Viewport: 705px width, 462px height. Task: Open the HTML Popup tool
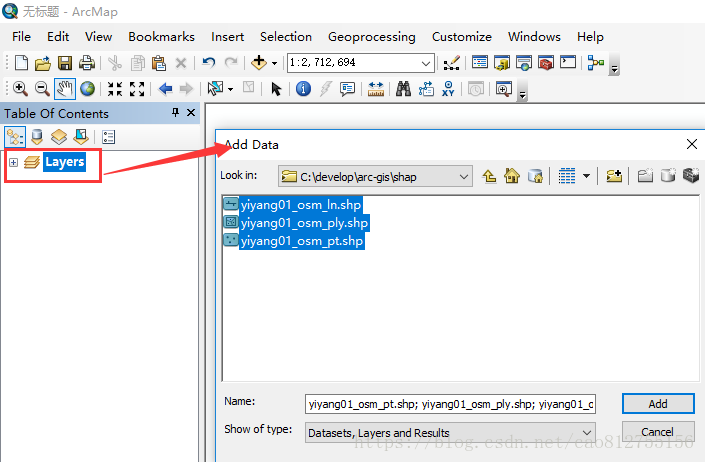click(x=347, y=89)
